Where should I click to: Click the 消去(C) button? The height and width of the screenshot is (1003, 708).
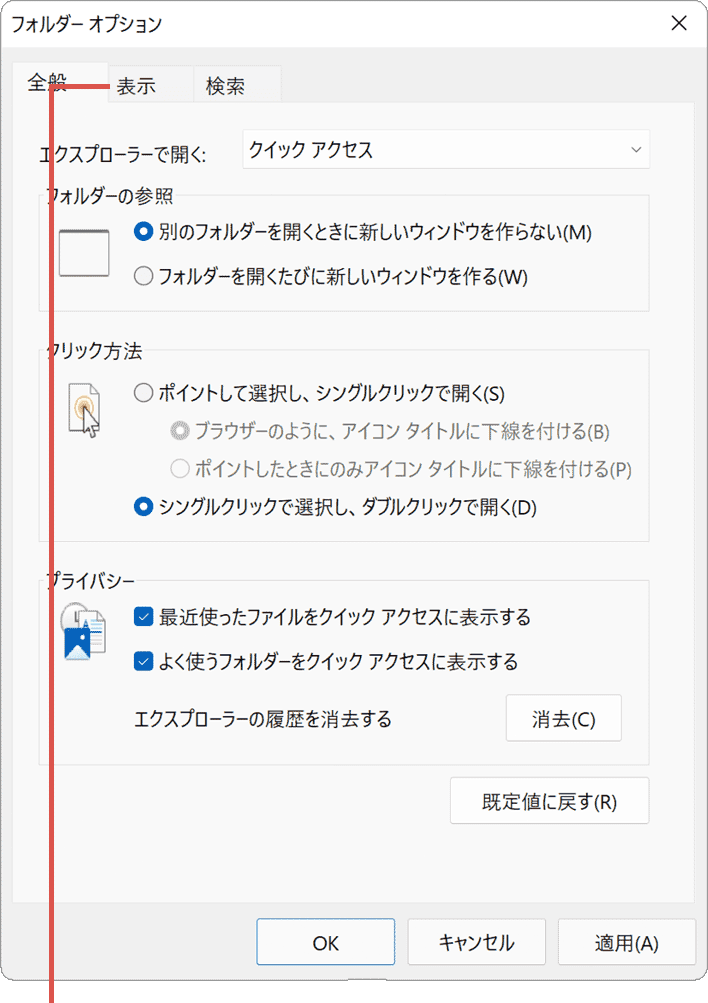point(563,718)
